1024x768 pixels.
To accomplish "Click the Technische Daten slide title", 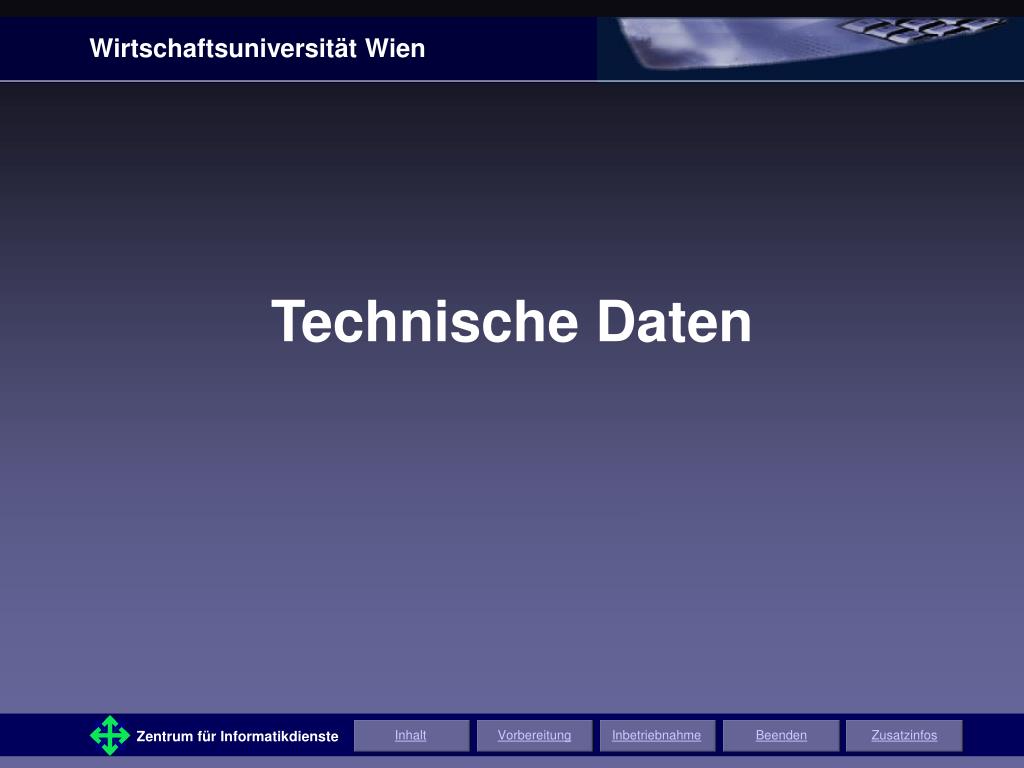I will (x=511, y=321).
